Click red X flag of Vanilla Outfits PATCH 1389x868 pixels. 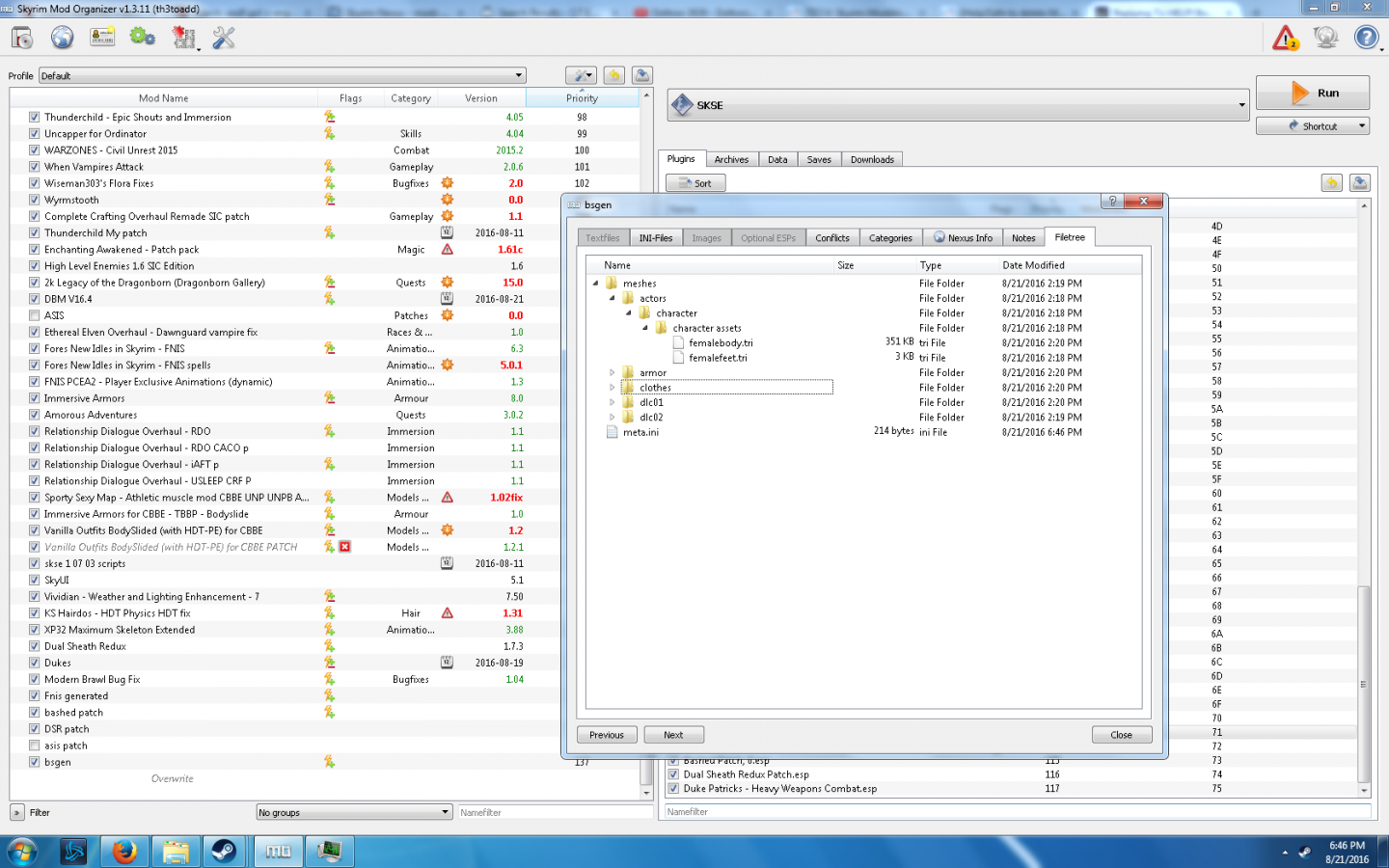344,547
